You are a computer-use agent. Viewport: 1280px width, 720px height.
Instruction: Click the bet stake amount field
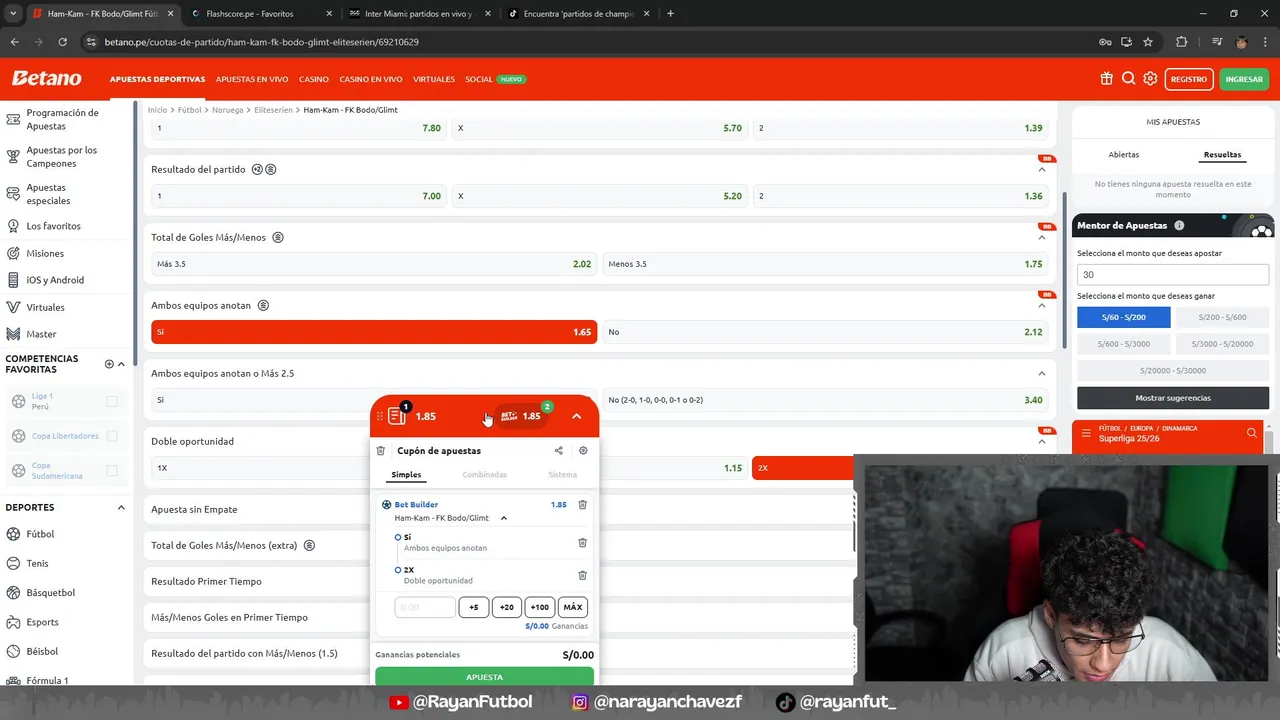(x=425, y=607)
